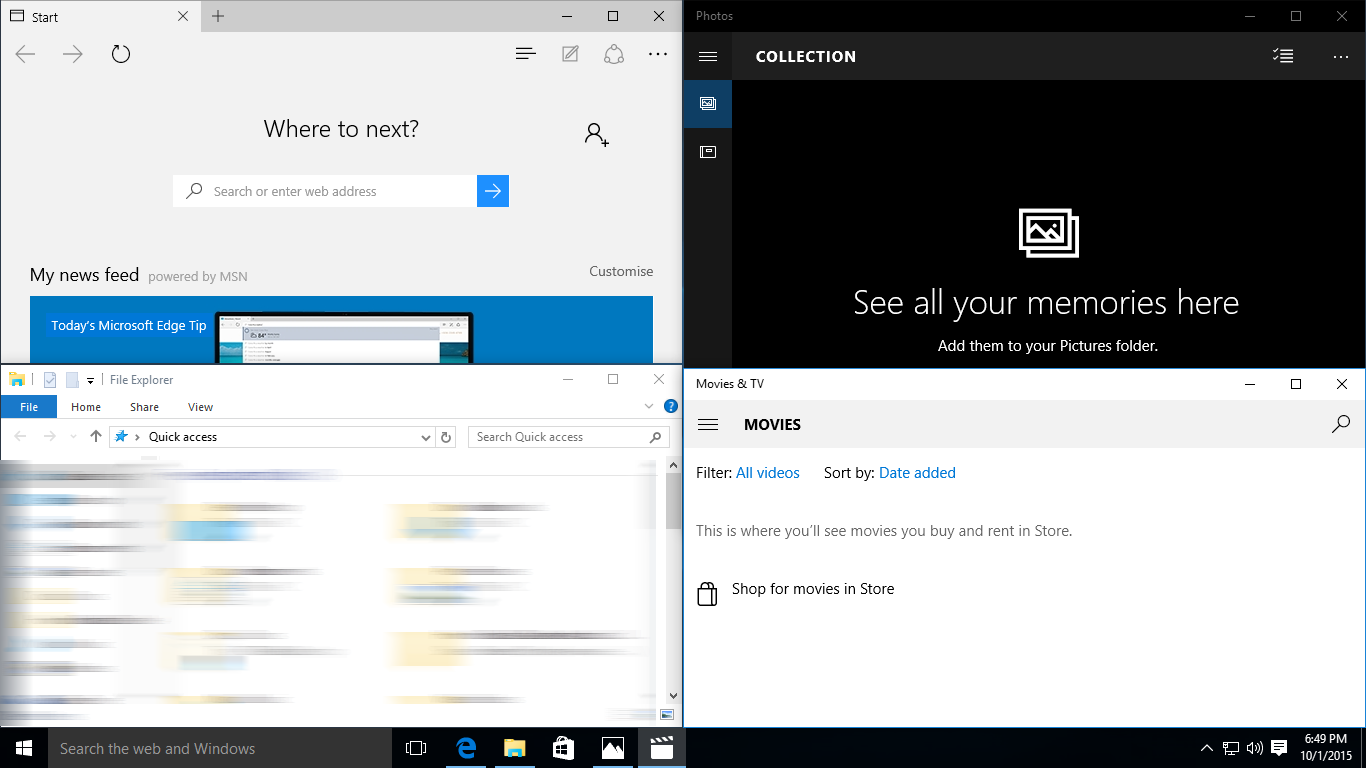Click the add account person icon
This screenshot has height=768, width=1366.
597,135
